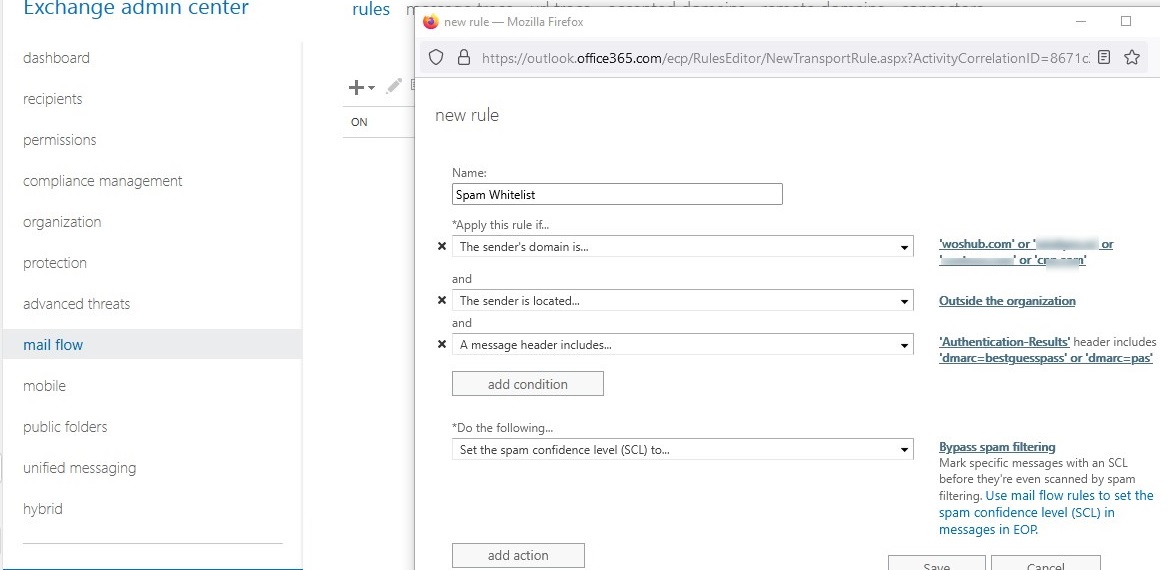1168x570 pixels.
Task: Go to protection in the sidebar
Action: [55, 263]
